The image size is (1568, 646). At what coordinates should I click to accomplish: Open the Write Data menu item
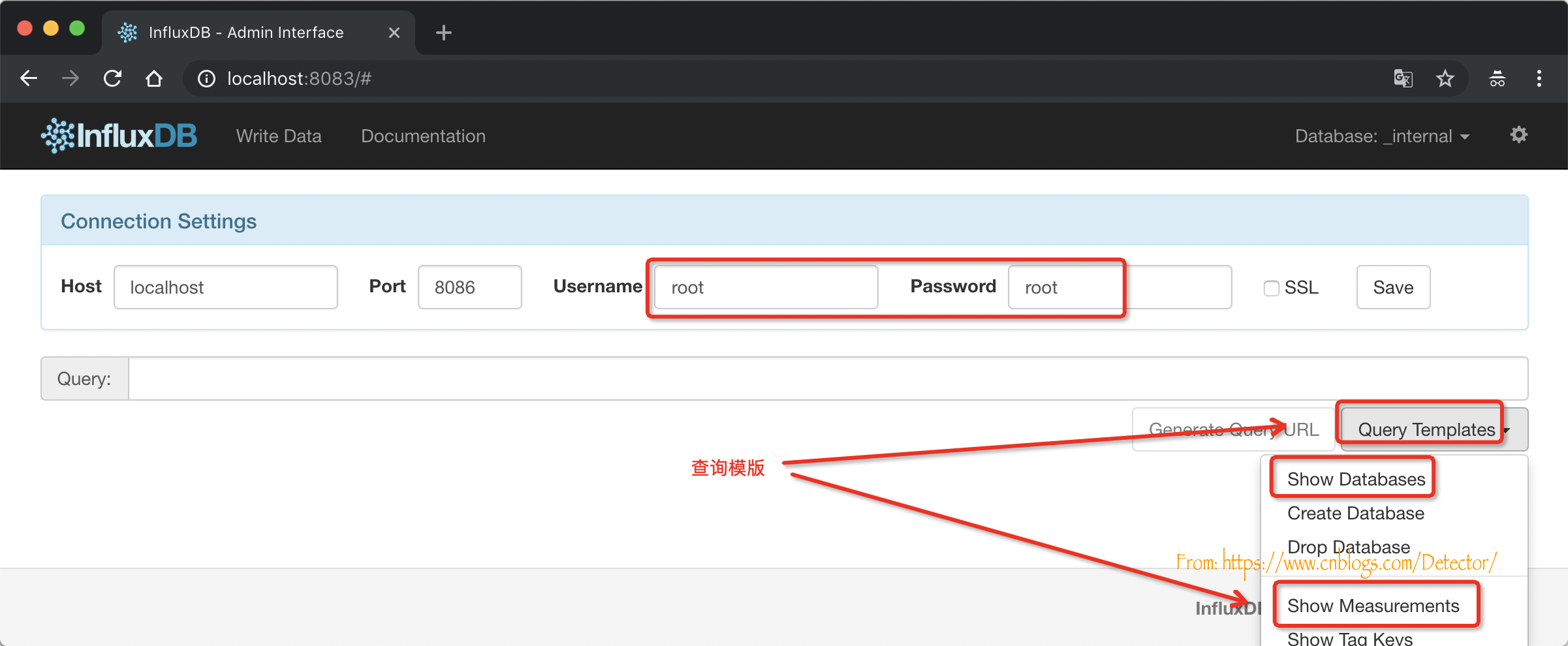click(279, 136)
